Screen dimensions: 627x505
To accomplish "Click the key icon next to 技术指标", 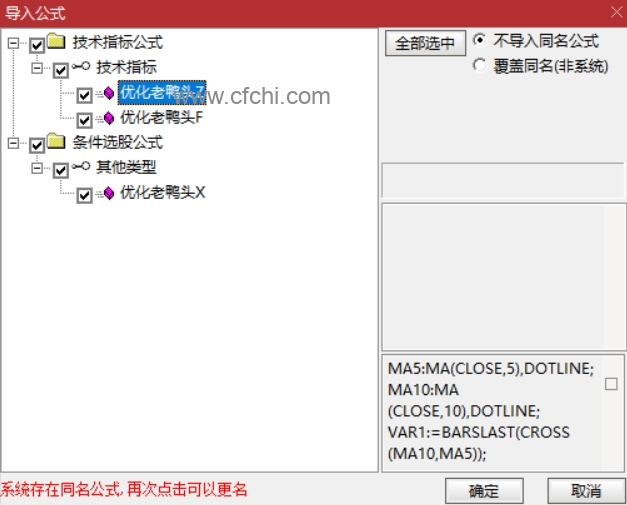I will click(81, 66).
